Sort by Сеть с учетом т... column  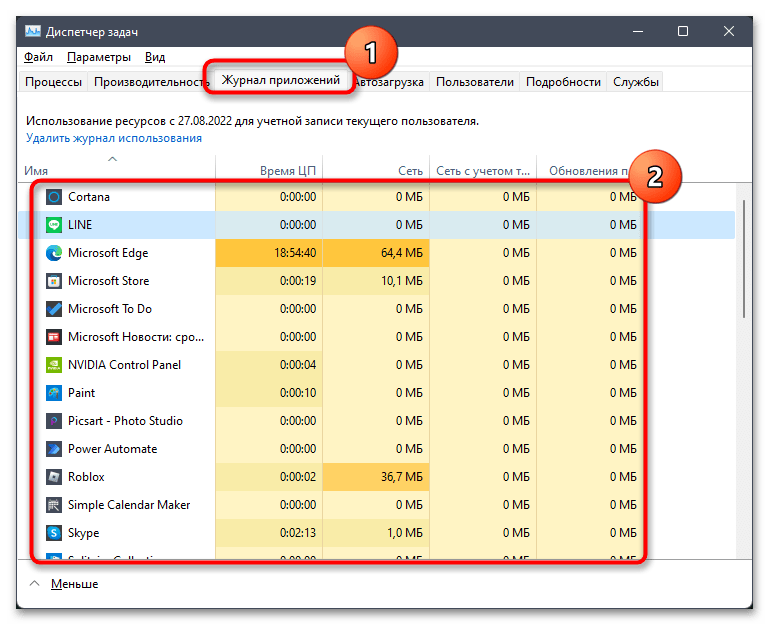click(x=483, y=170)
